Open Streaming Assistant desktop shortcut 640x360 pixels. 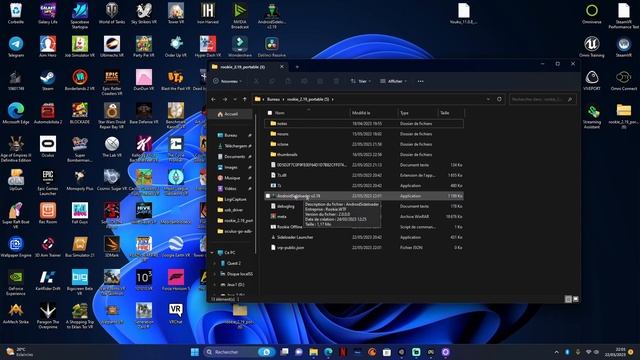click(x=592, y=117)
